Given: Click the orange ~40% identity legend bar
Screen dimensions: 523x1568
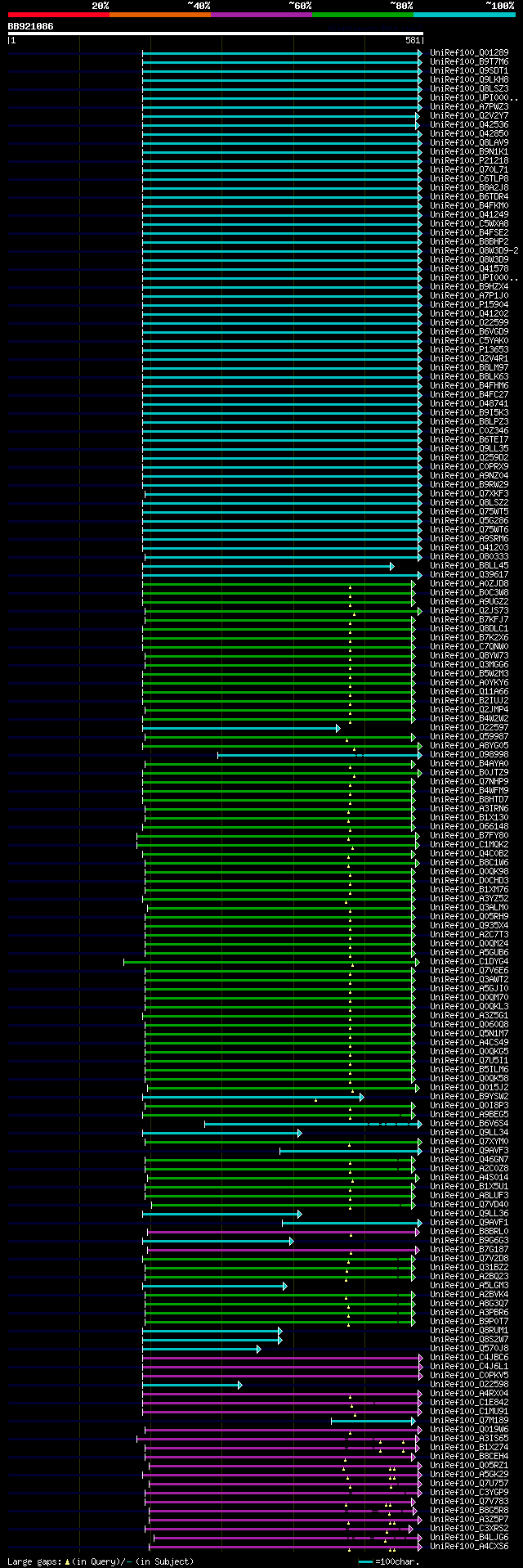Looking at the screenshot, I should point(160,15).
